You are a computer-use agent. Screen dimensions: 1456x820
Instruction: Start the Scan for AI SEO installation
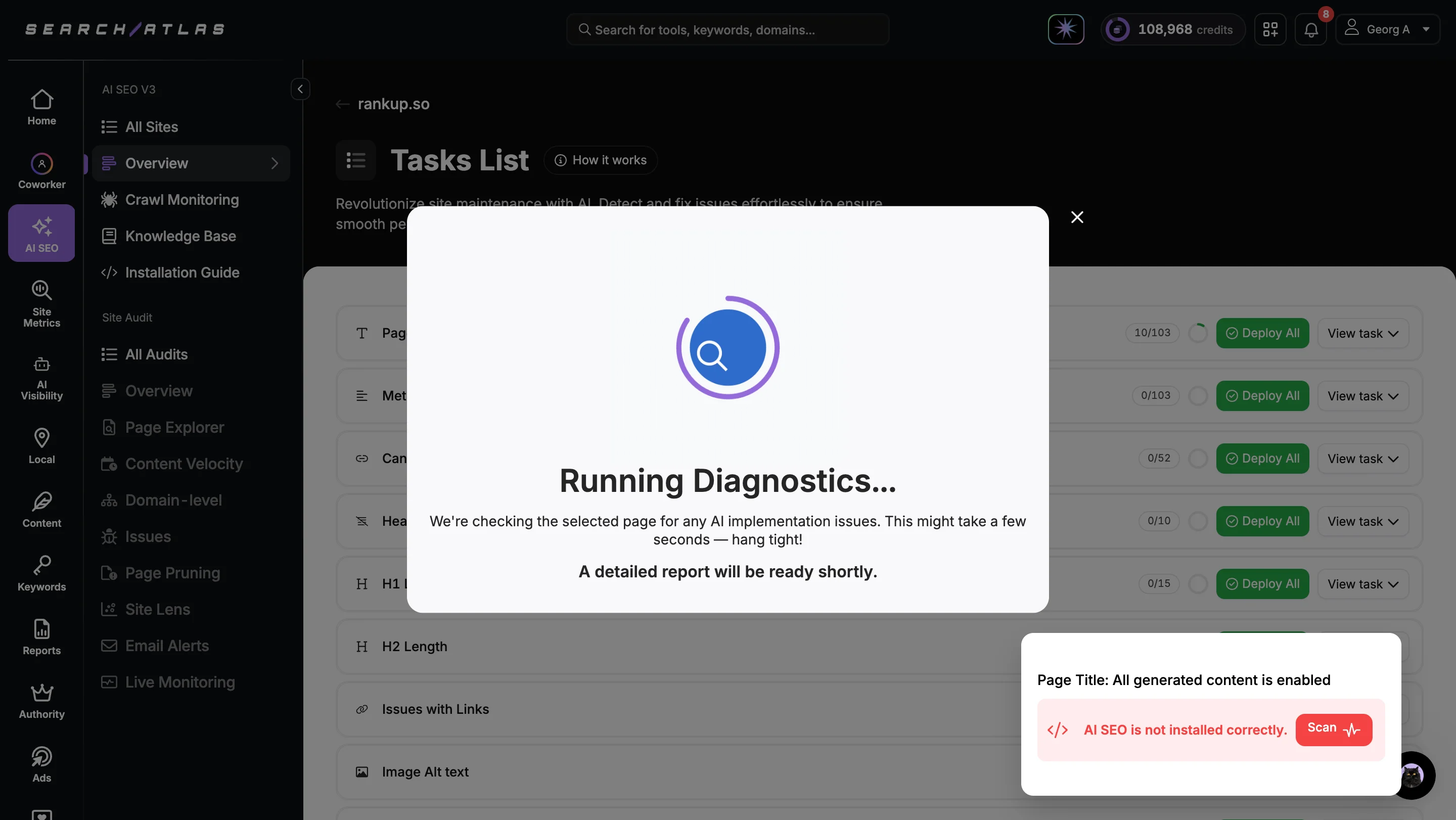(1333, 729)
